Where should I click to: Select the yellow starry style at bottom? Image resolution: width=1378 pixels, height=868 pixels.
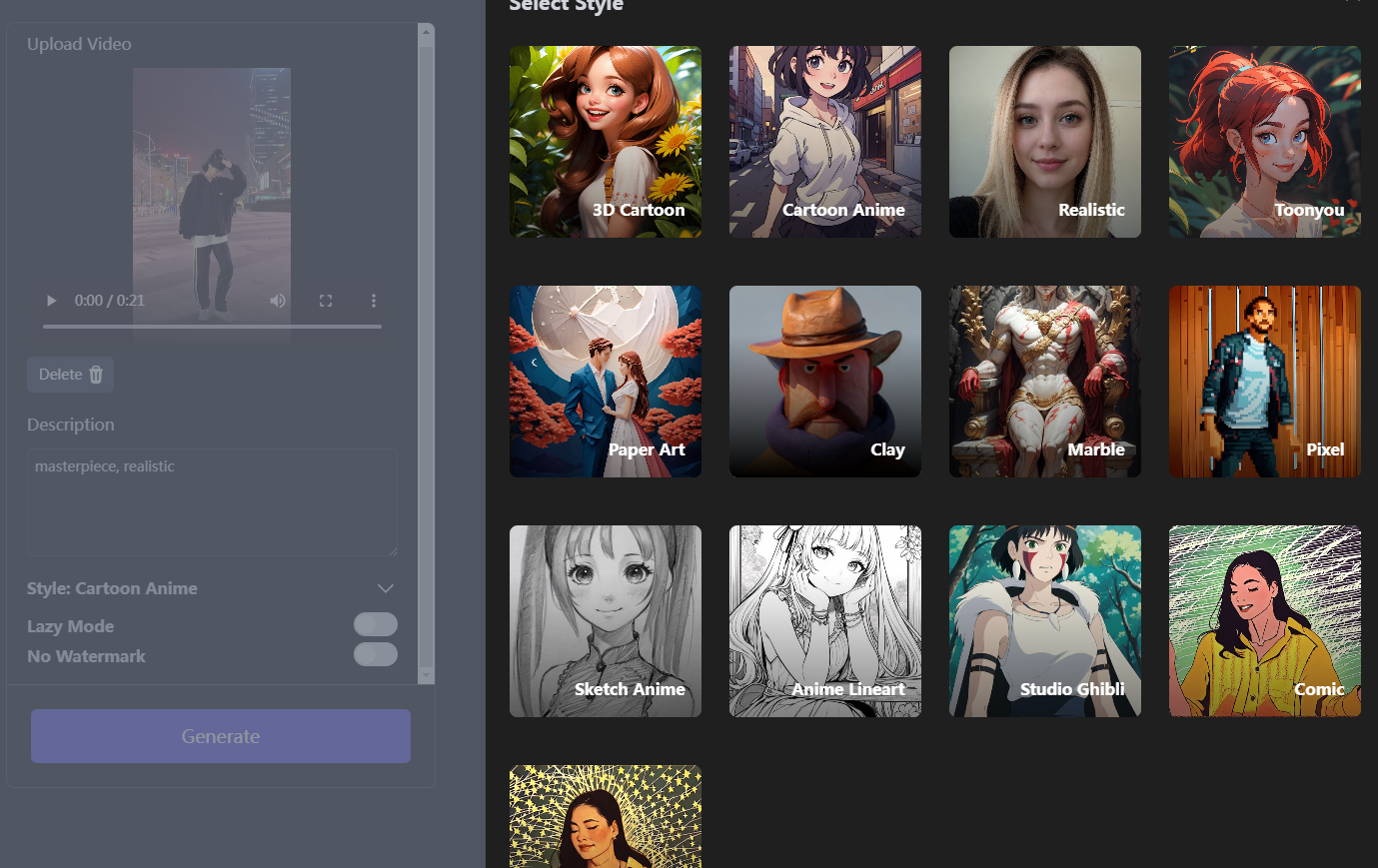coord(606,816)
